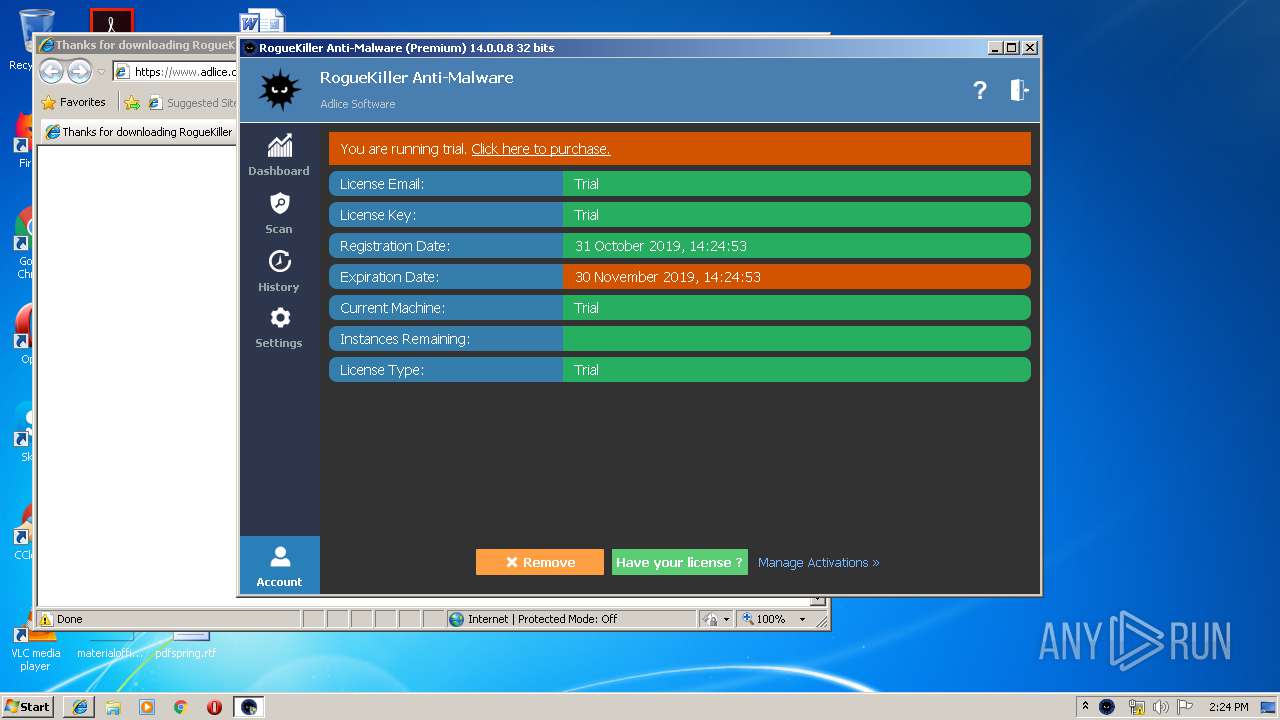
Task: Click Add to Favorites Bar star icon
Action: pos(131,102)
